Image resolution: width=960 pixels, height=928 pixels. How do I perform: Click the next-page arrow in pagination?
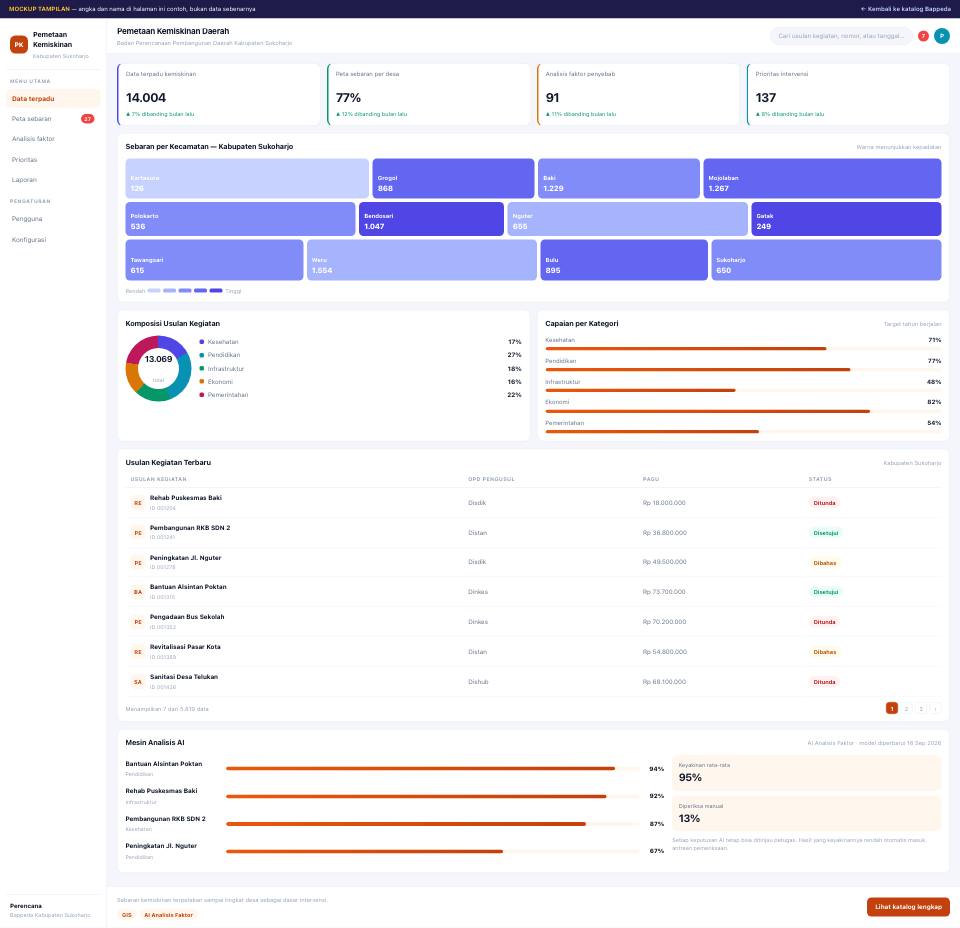pyautogui.click(x=936, y=708)
